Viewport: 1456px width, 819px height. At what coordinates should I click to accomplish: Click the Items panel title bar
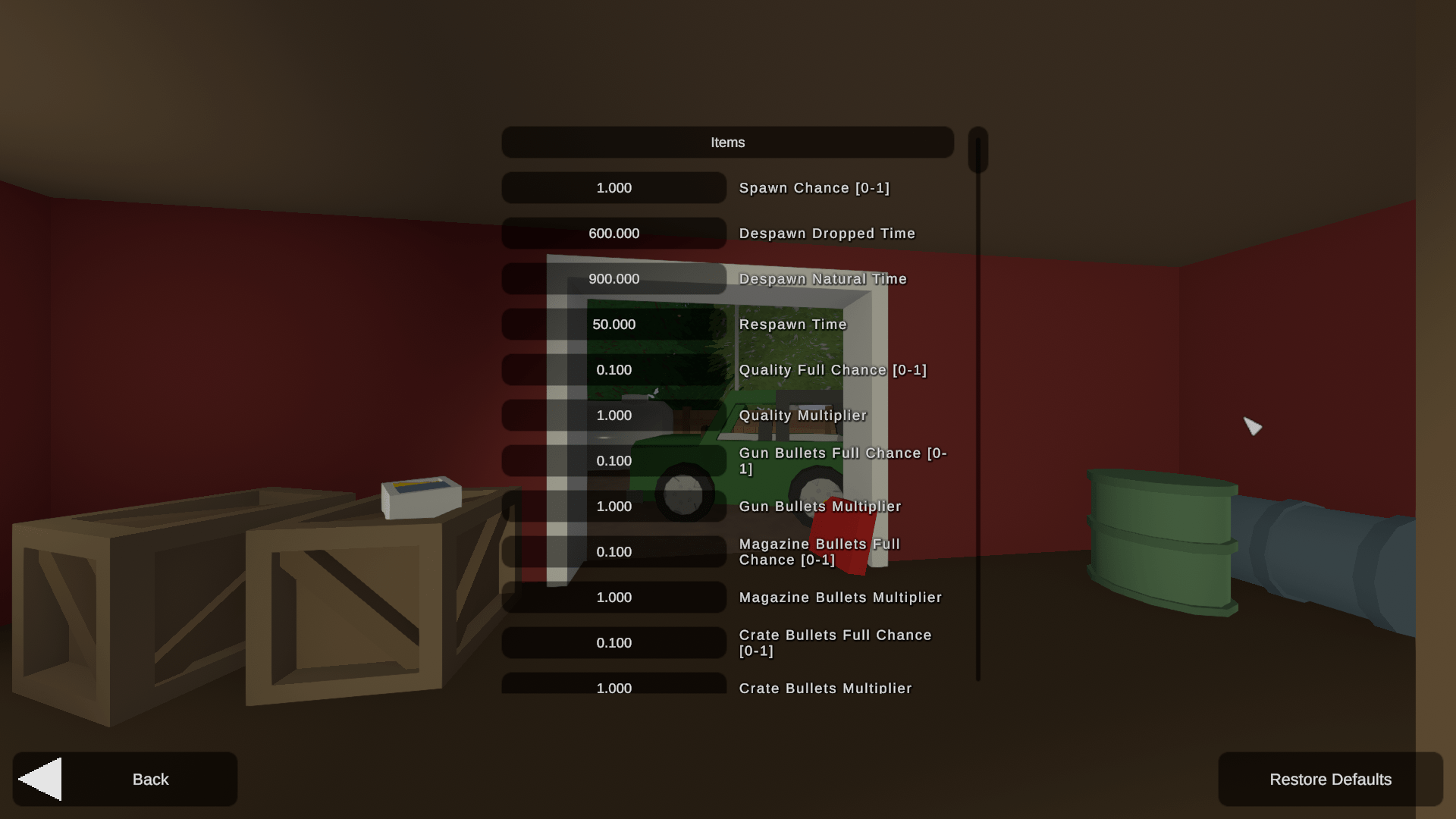point(727,142)
